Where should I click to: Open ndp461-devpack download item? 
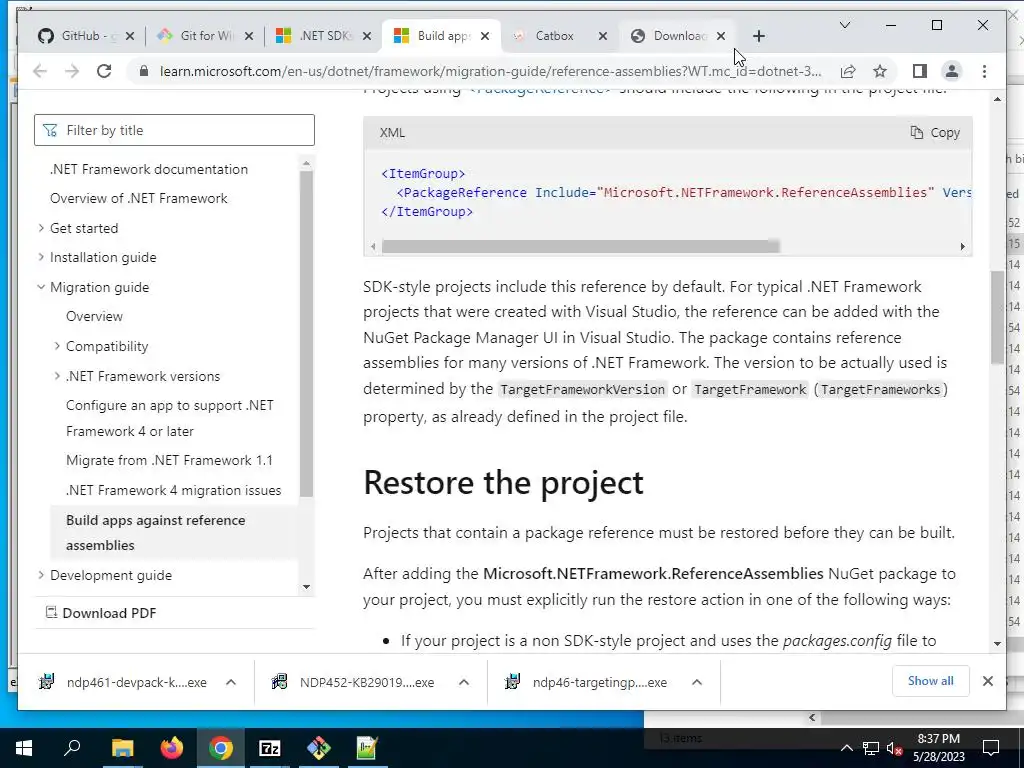click(123, 682)
